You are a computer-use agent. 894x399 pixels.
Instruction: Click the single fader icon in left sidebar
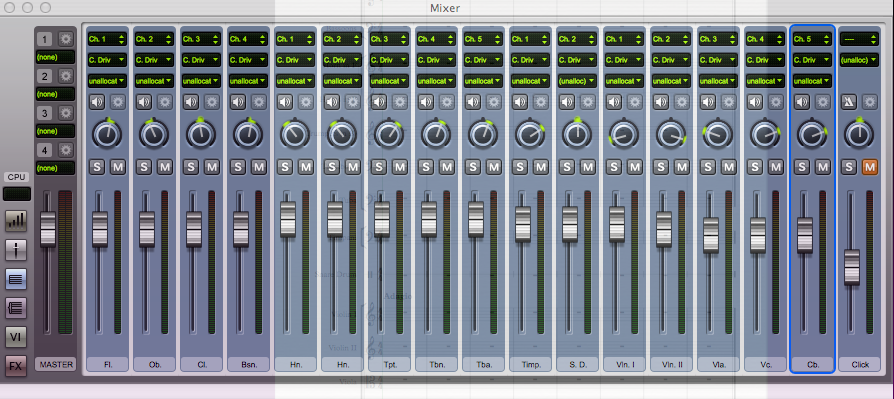click(16, 250)
